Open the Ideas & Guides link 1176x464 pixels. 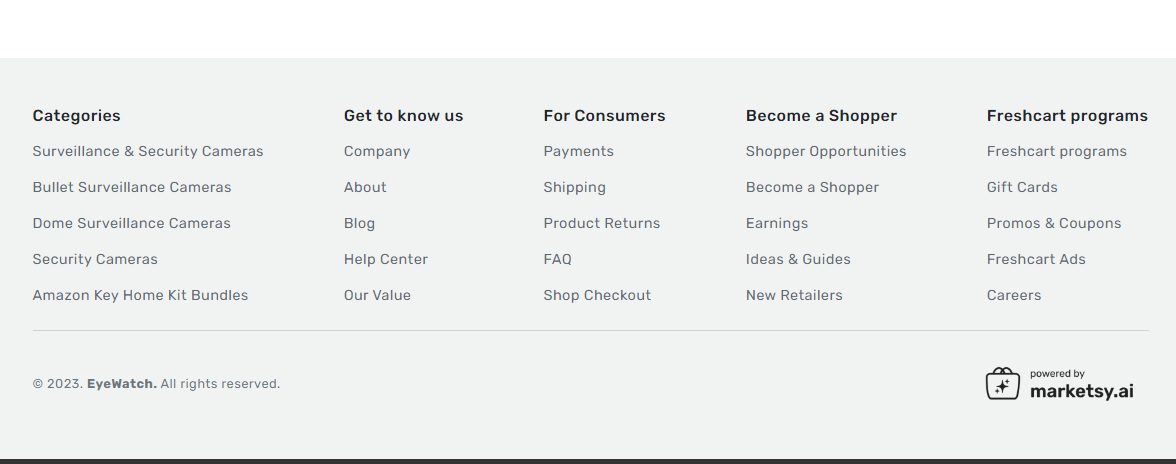(798, 259)
